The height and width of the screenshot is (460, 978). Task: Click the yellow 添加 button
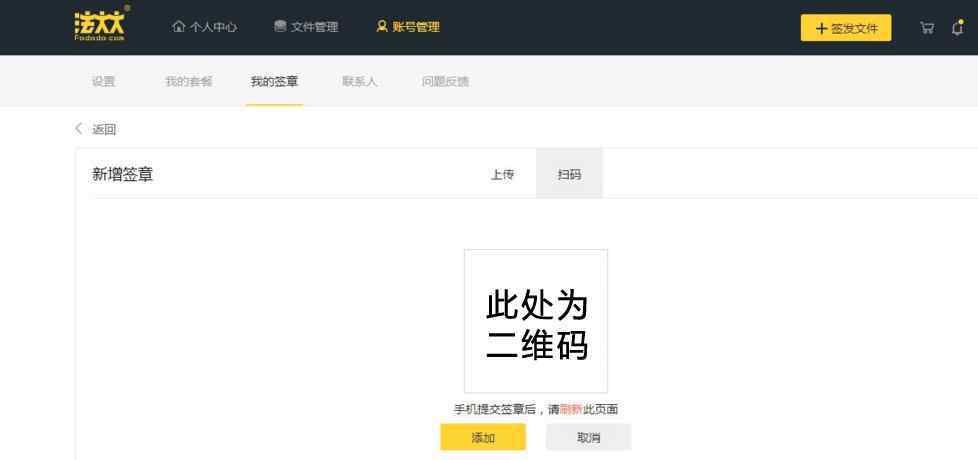click(x=483, y=438)
